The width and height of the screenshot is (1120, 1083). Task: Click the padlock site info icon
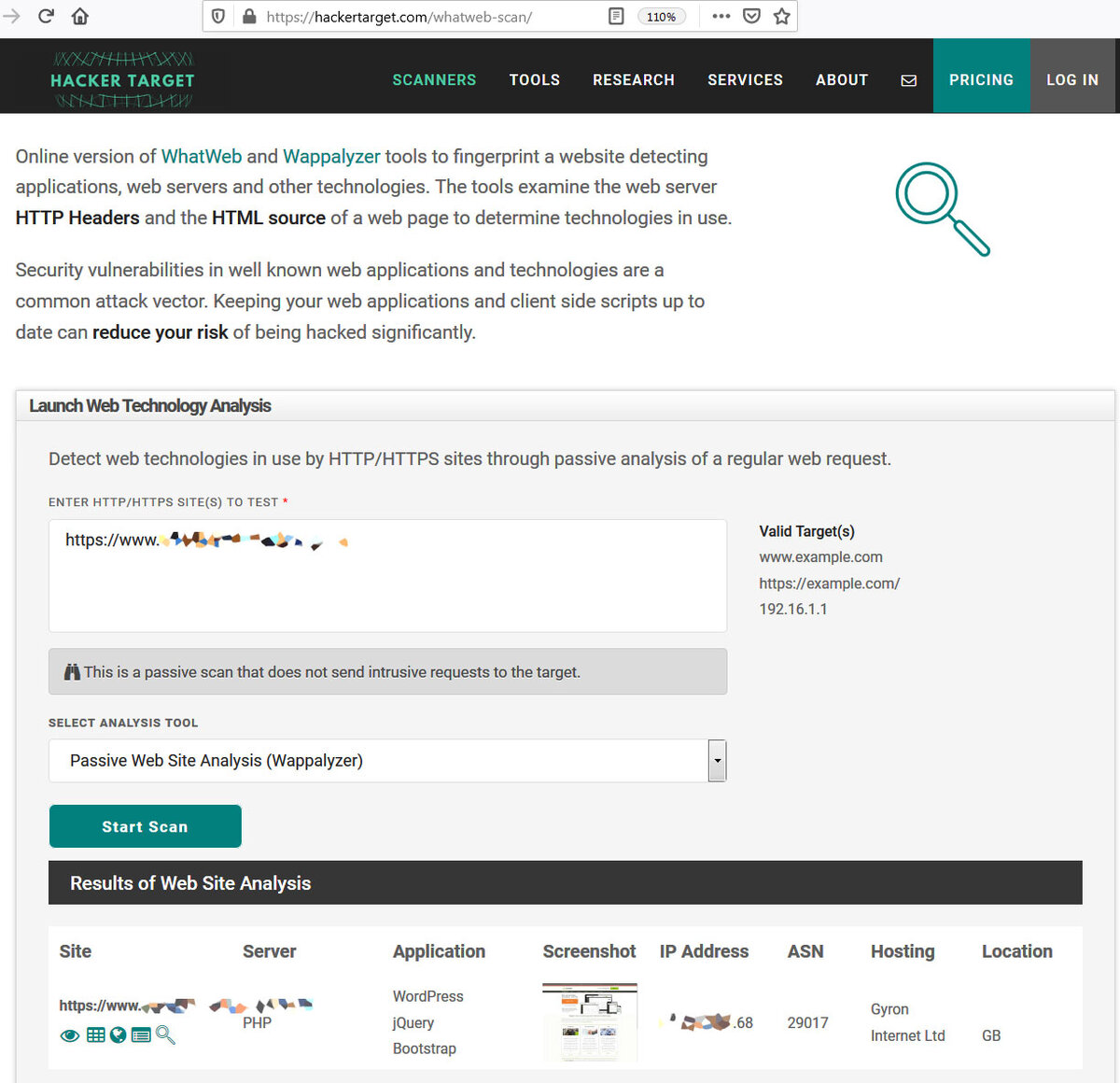(249, 16)
